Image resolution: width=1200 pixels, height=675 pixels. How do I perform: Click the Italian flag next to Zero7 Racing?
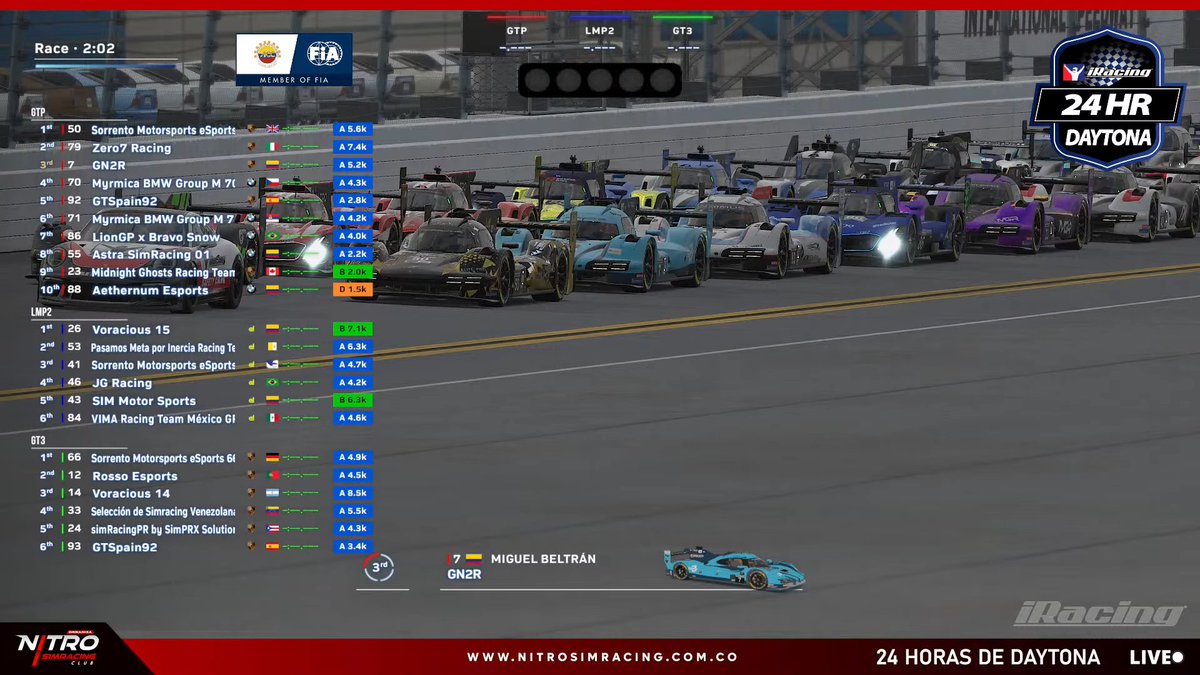pyautogui.click(x=272, y=148)
